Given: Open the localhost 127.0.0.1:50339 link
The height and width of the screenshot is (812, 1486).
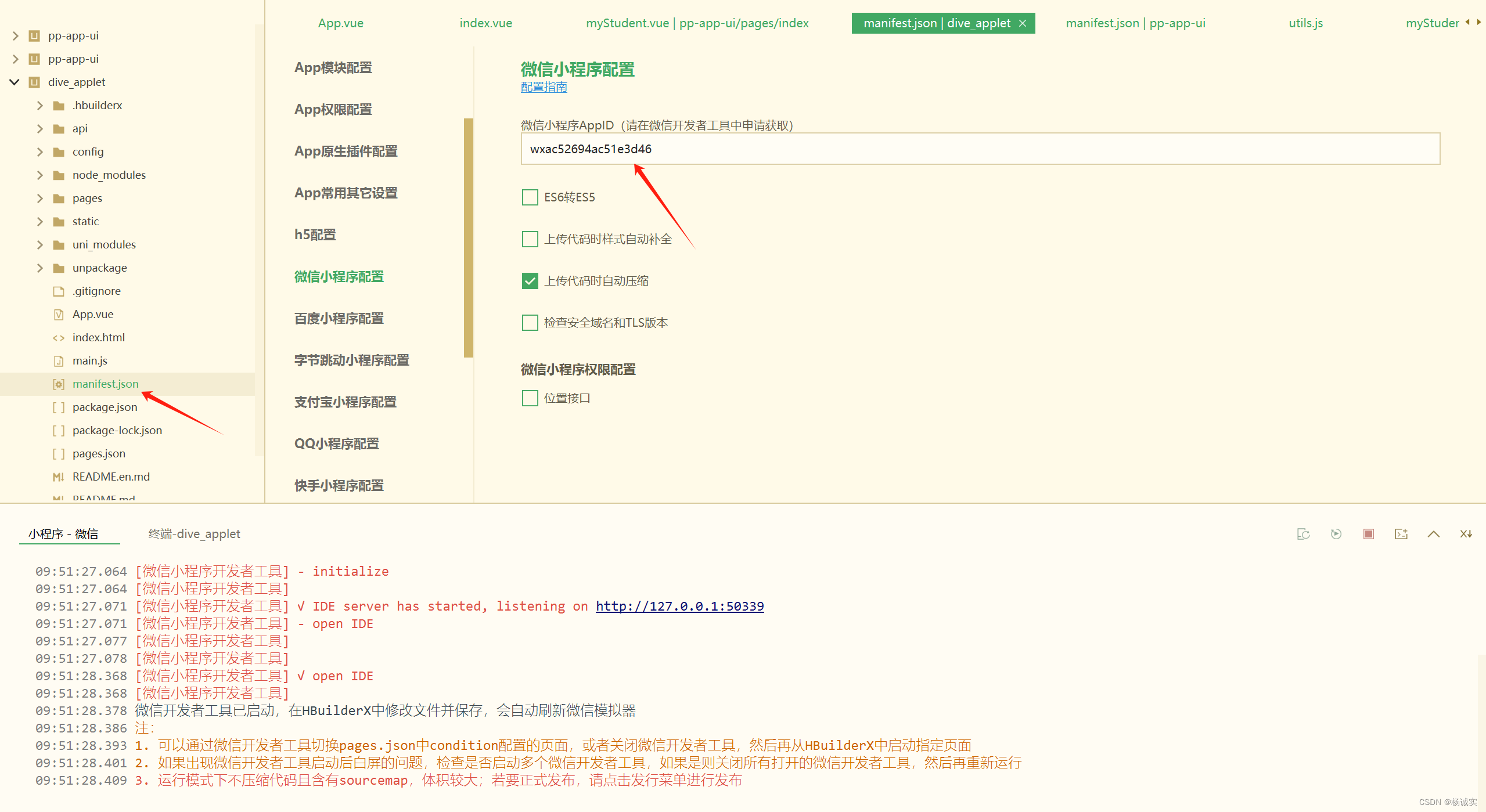Looking at the screenshot, I should (679, 607).
